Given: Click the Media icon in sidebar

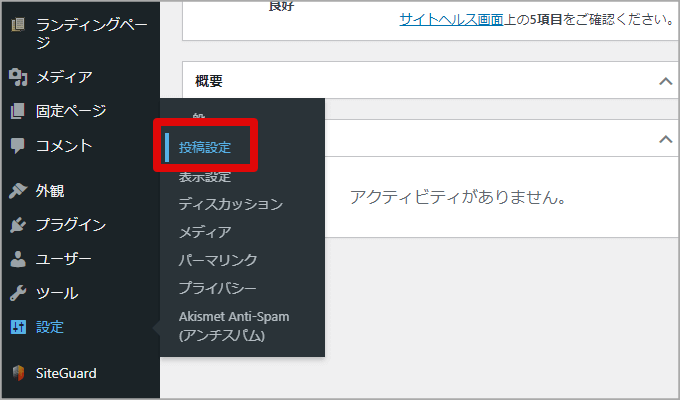Looking at the screenshot, I should pyautogui.click(x=18, y=77).
